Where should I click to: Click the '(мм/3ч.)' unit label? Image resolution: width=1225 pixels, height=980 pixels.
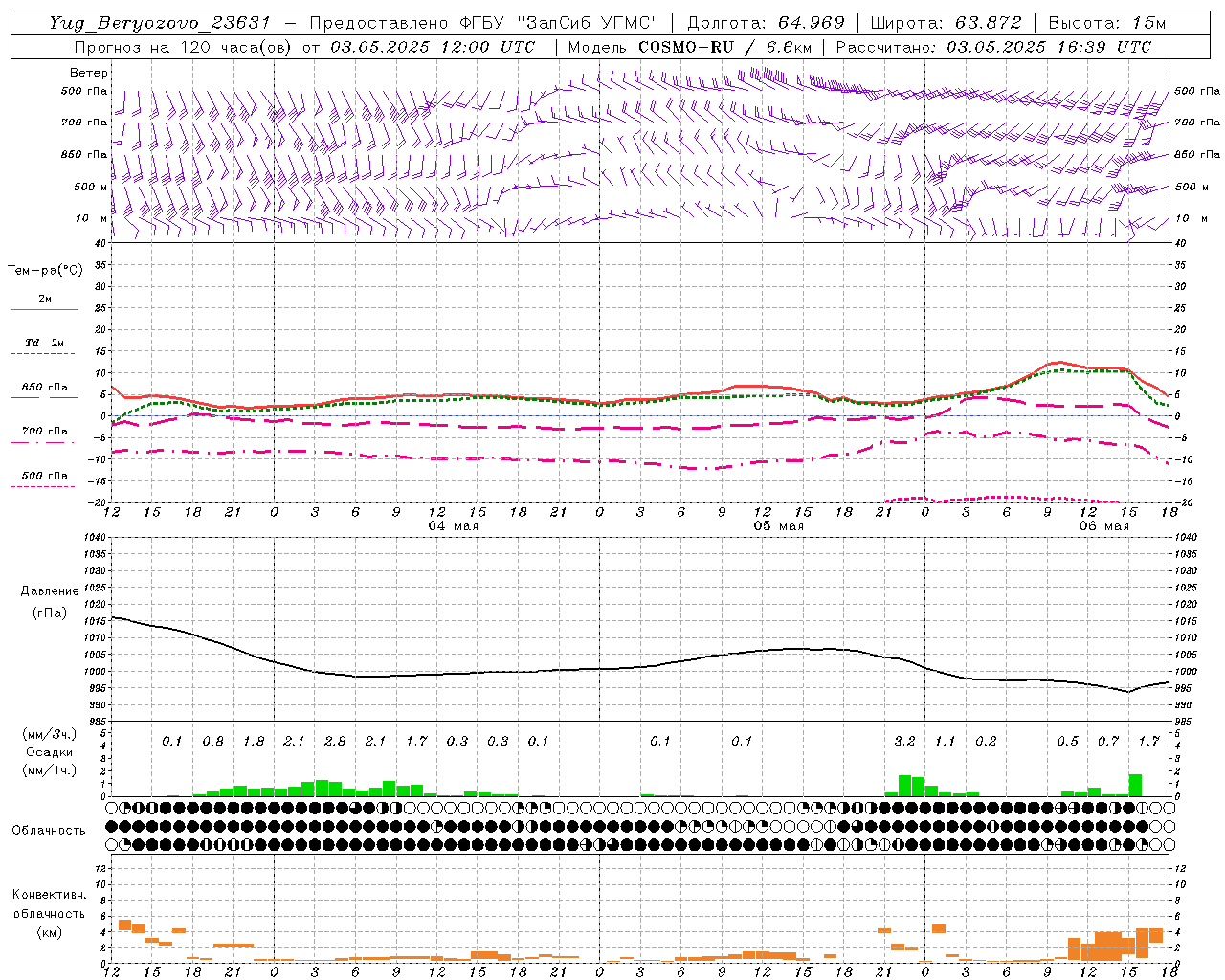[50, 734]
